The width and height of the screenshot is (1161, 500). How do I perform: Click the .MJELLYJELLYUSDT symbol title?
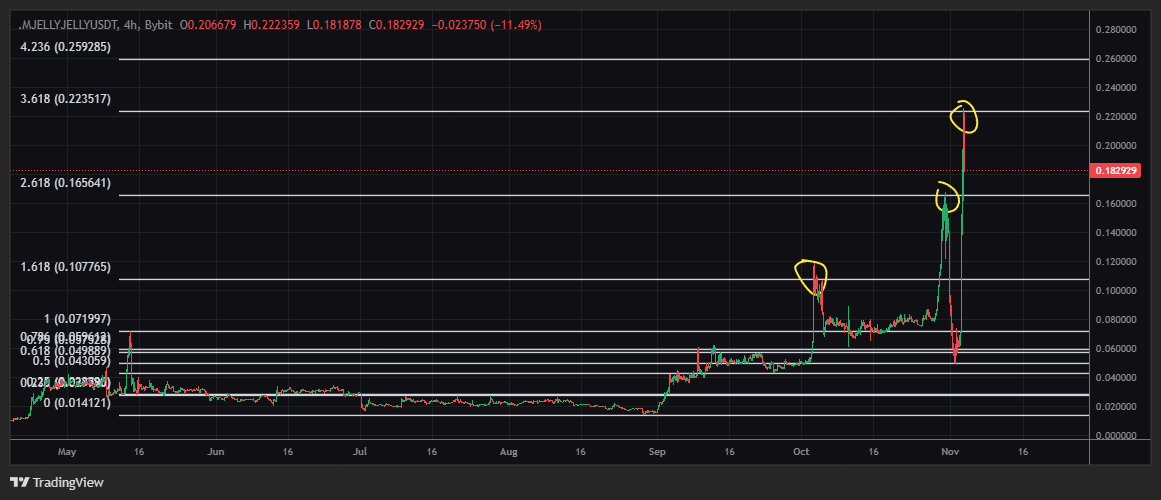pyautogui.click(x=67, y=25)
